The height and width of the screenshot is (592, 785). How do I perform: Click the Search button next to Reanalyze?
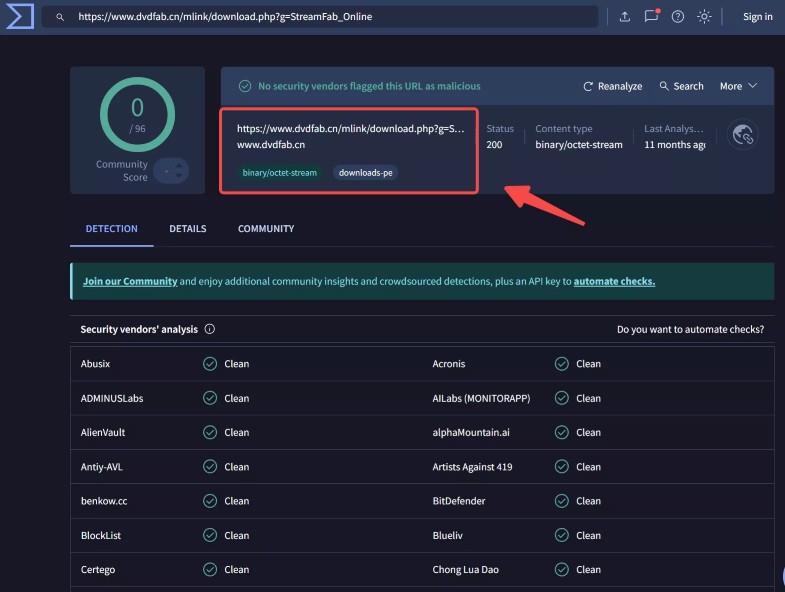(x=681, y=86)
